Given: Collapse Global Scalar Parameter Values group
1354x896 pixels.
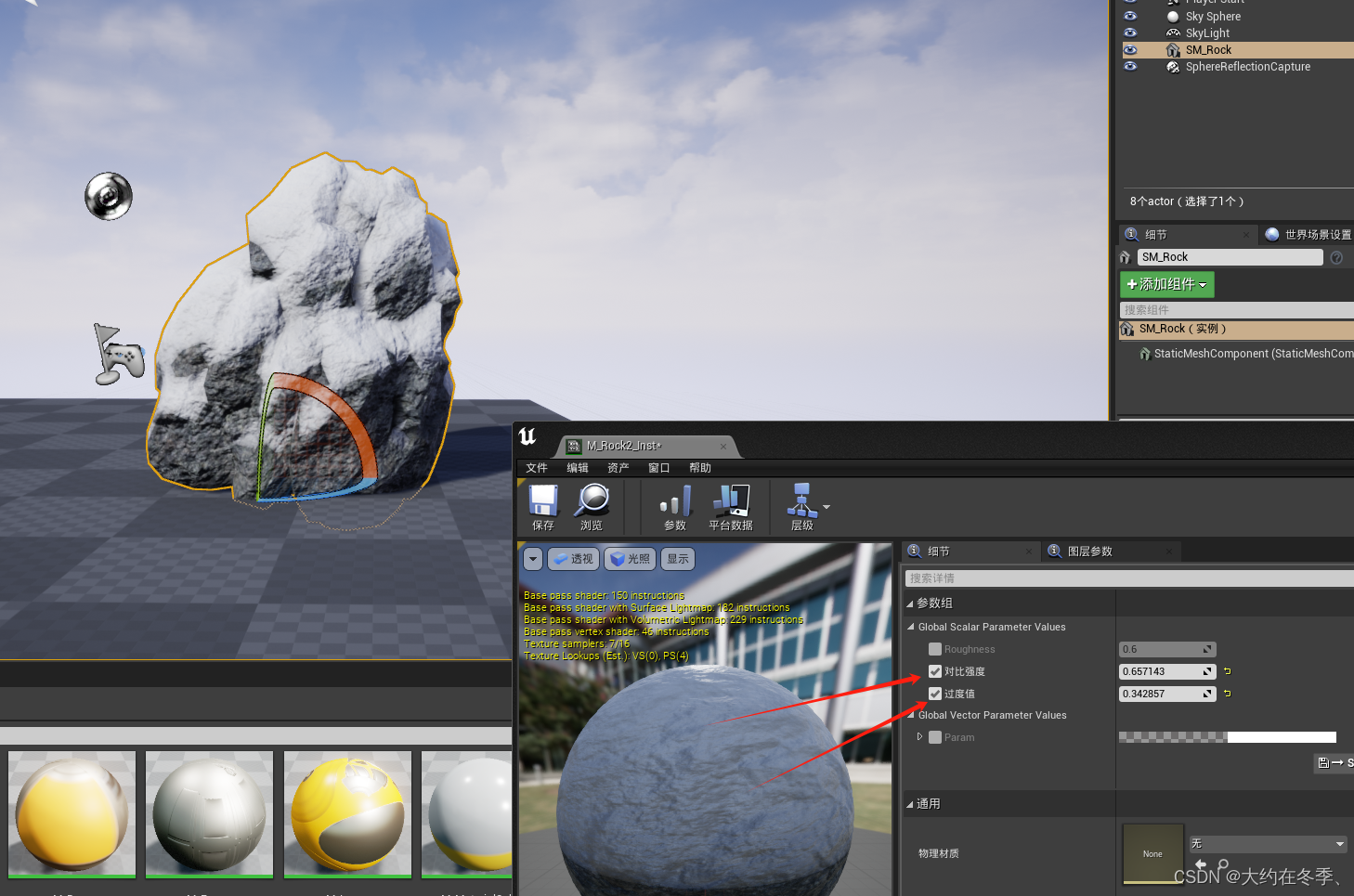Looking at the screenshot, I should click(911, 627).
